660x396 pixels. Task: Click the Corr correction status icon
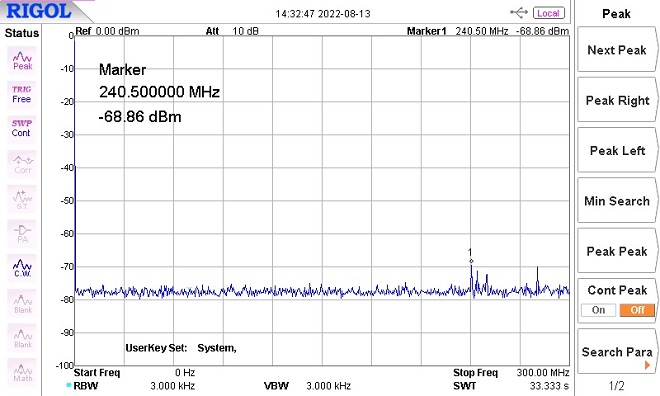pyautogui.click(x=22, y=164)
